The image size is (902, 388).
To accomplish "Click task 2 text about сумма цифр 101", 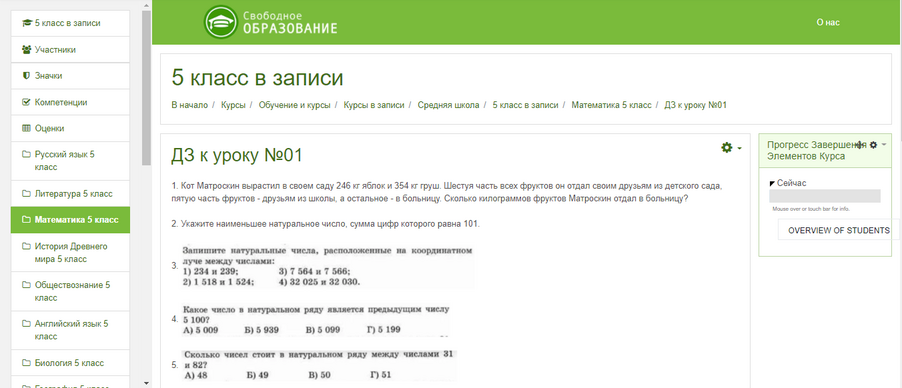I will coord(326,224).
